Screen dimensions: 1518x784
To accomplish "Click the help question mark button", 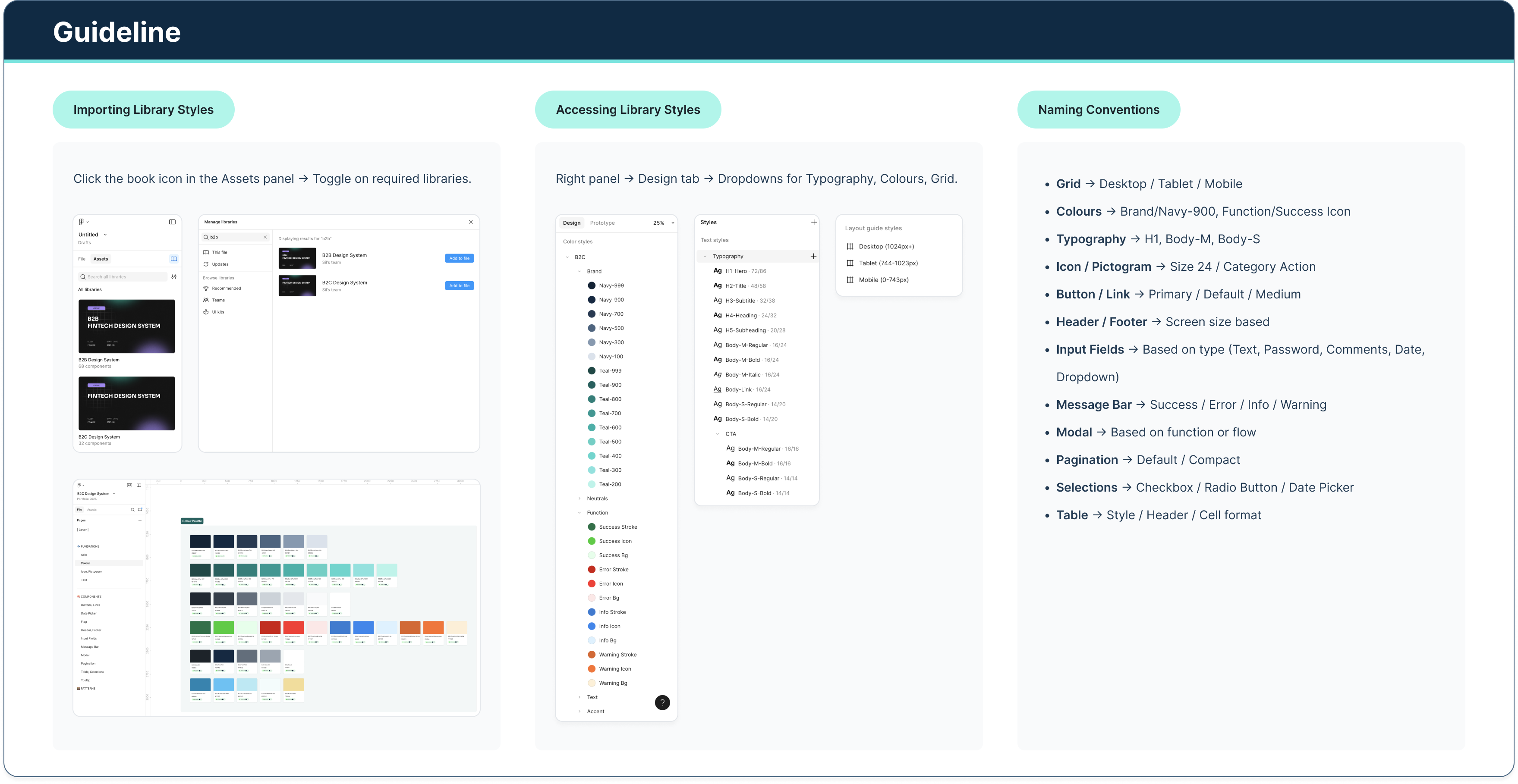I will (662, 702).
